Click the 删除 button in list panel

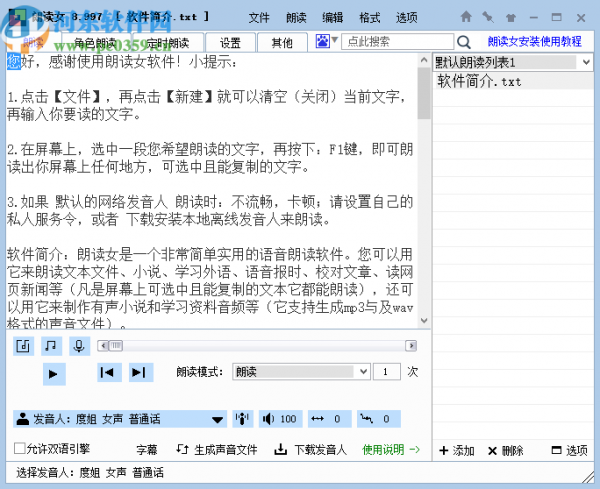coord(505,451)
